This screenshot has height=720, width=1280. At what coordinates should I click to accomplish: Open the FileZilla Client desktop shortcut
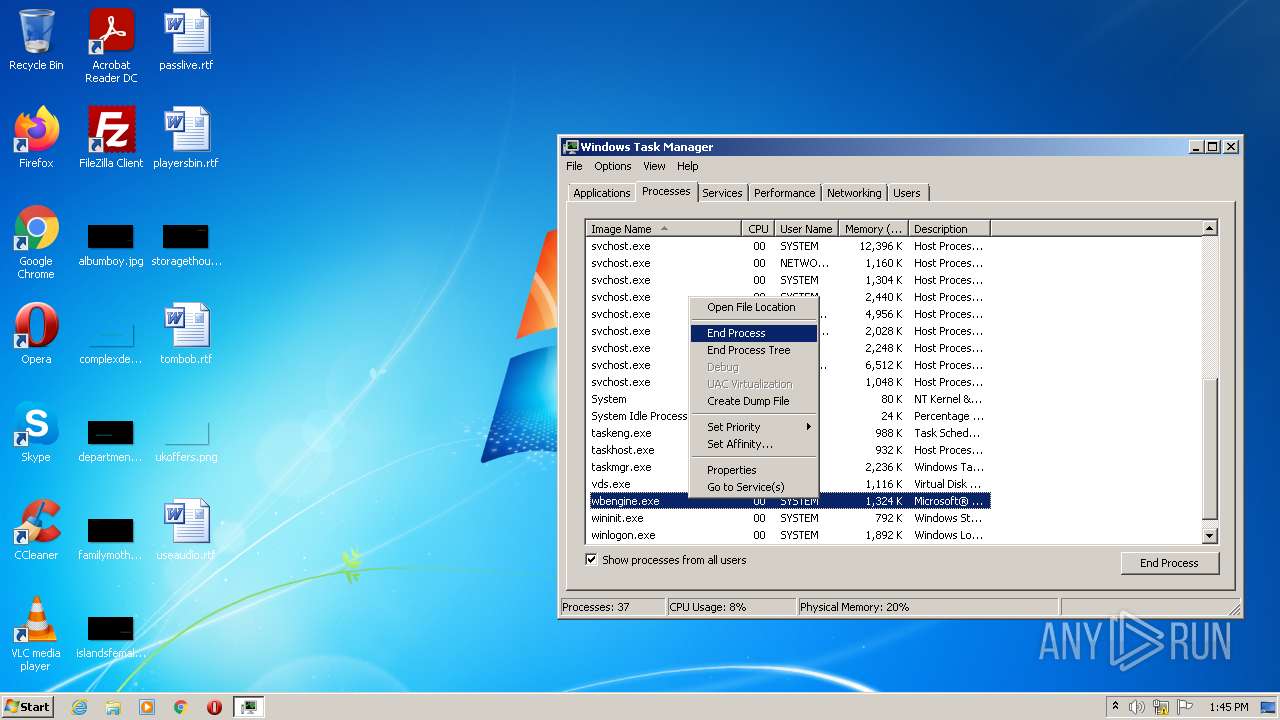[111, 138]
